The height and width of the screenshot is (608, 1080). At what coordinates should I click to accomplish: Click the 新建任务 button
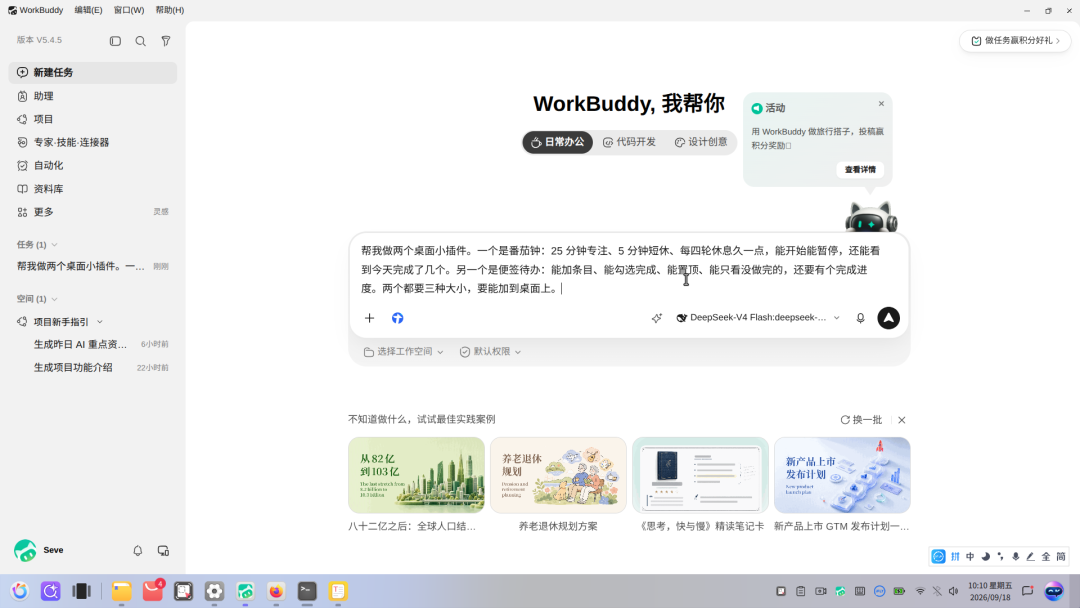click(92, 73)
